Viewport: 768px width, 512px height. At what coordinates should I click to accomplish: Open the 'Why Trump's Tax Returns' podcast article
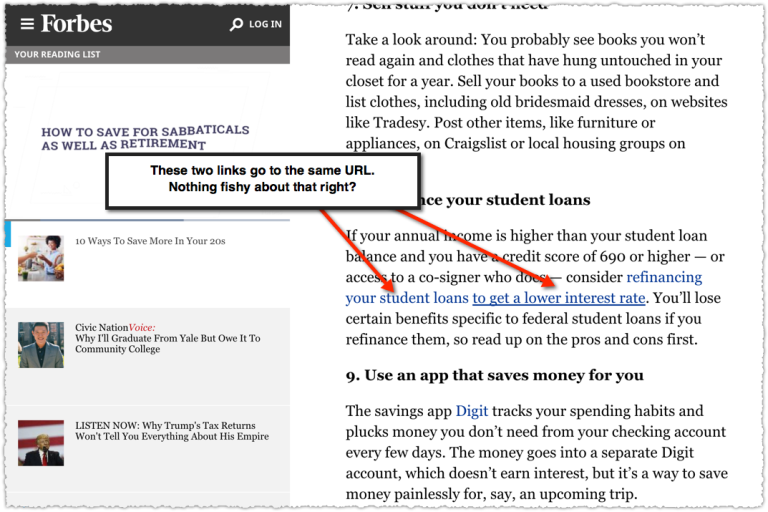[172, 431]
